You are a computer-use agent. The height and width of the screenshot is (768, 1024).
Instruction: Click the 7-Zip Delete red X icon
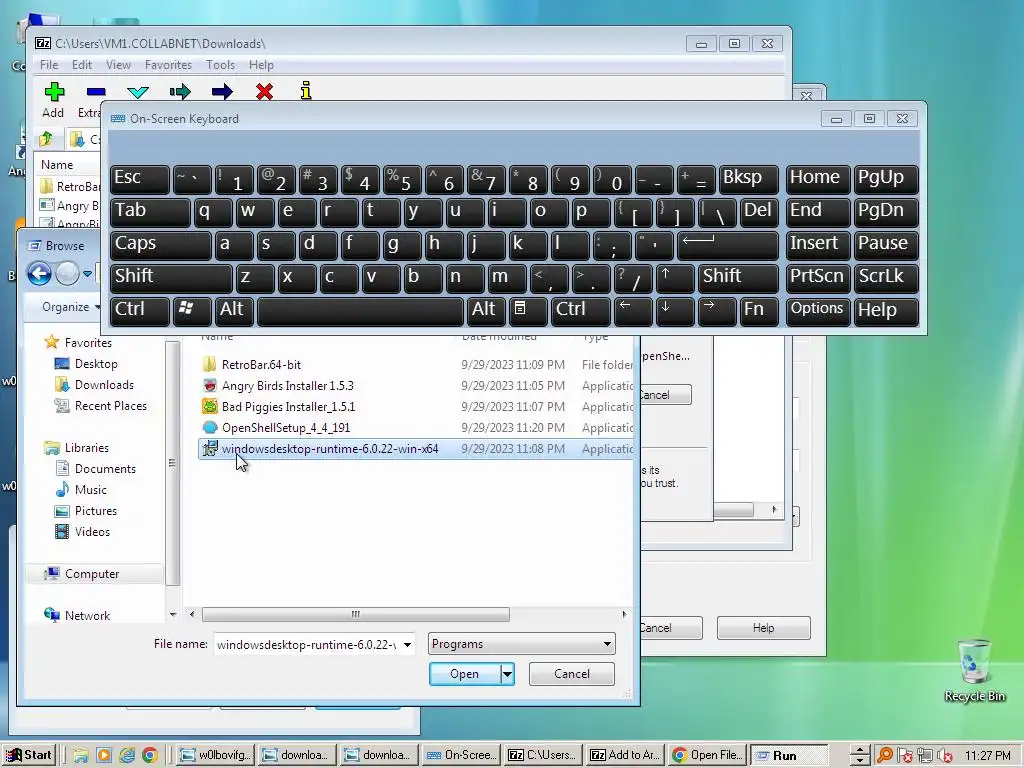[x=264, y=91]
